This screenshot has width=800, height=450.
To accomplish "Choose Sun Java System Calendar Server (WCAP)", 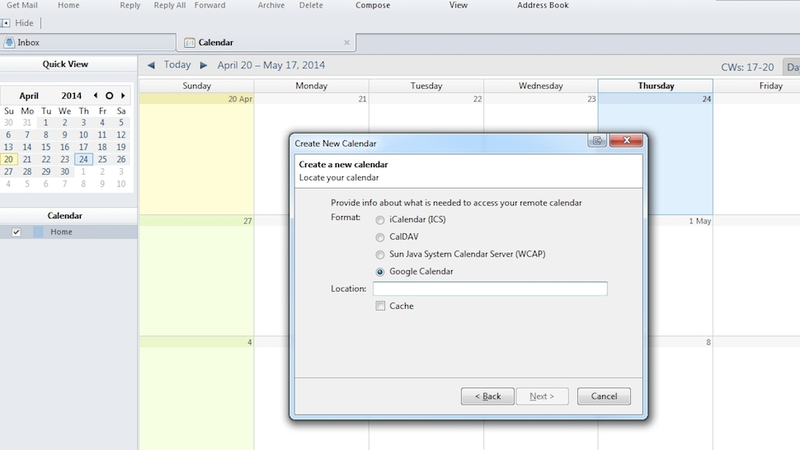I will coord(380,255).
